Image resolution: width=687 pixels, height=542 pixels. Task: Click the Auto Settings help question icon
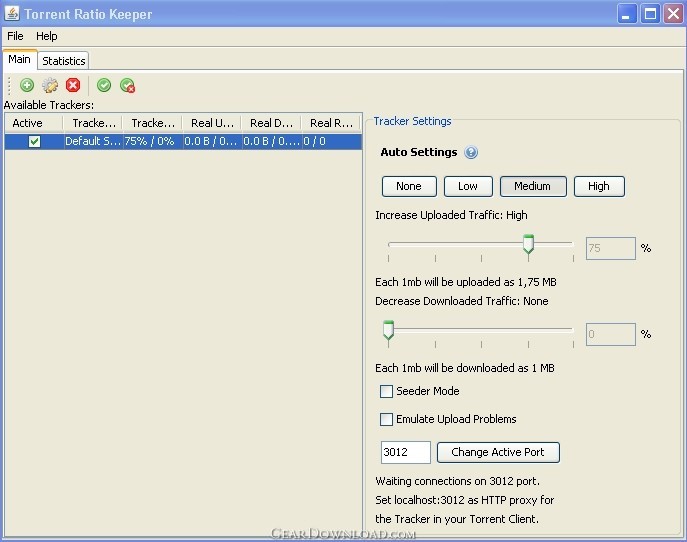click(471, 152)
